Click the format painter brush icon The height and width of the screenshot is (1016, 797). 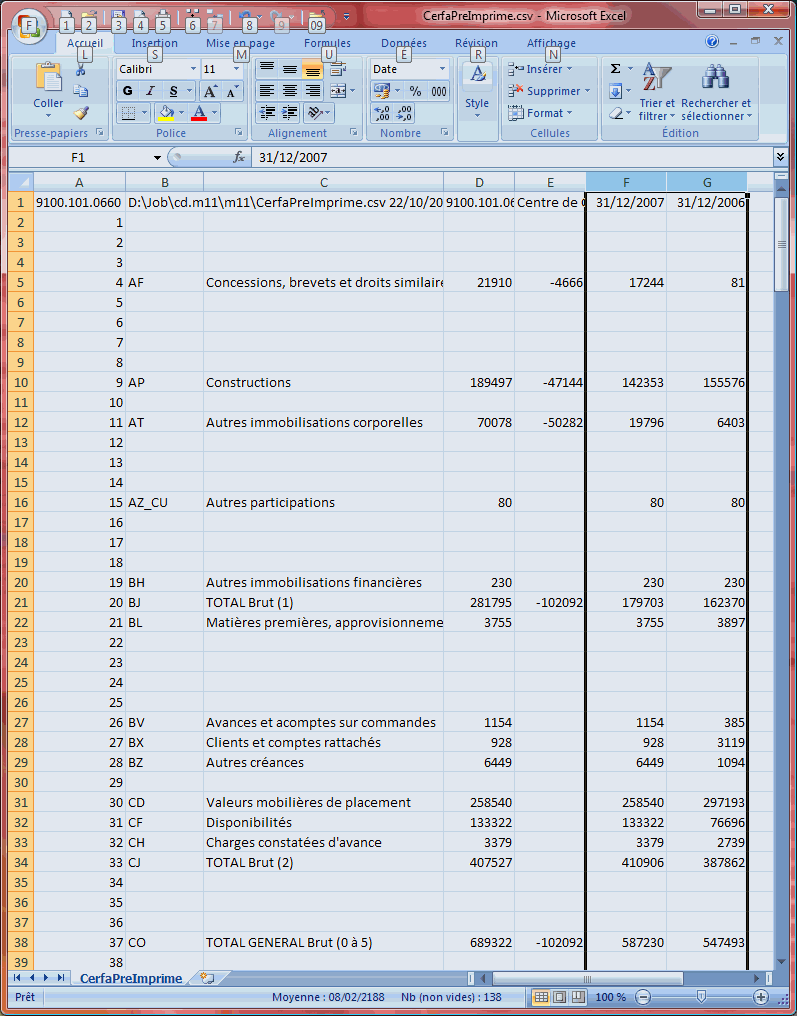coord(81,114)
